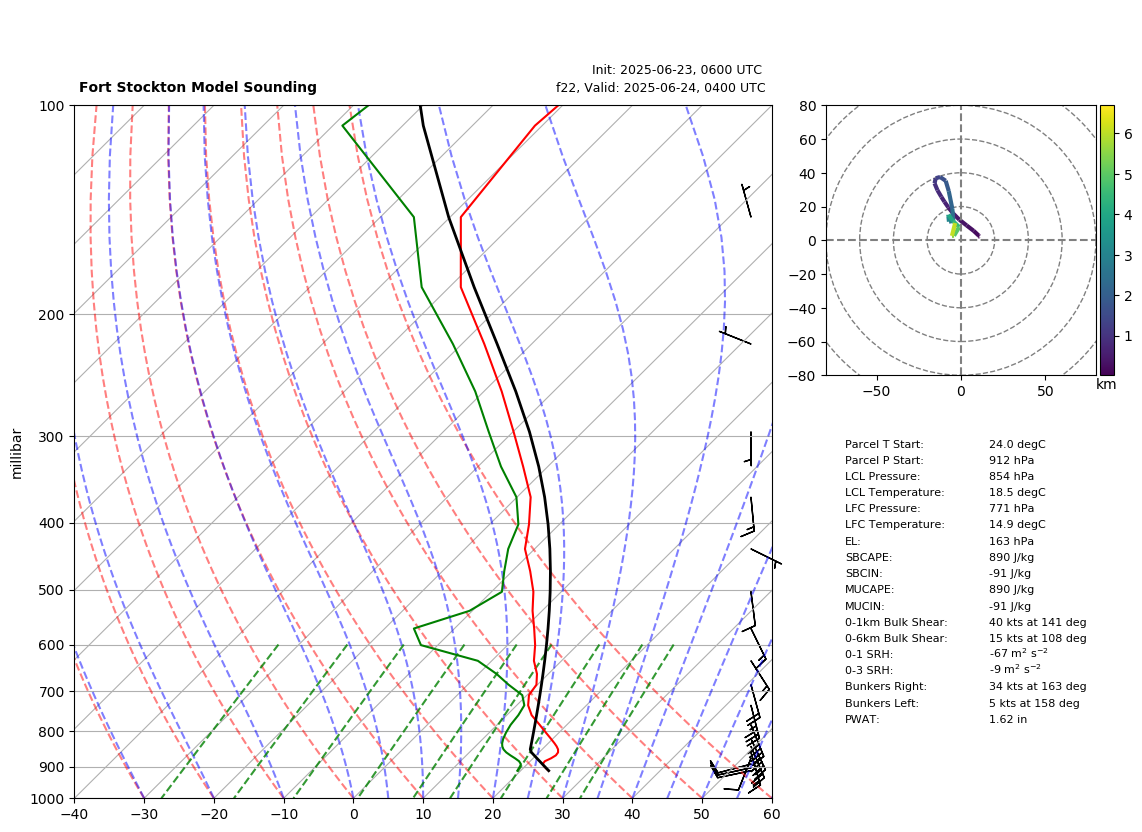Click the km label under the colorbar
The image size is (1142, 832).
[1106, 384]
